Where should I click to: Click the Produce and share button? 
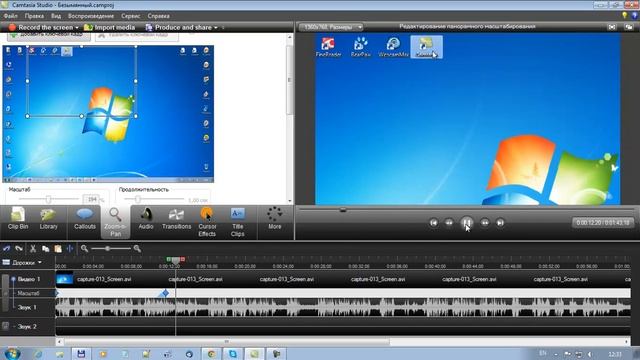(x=179, y=27)
